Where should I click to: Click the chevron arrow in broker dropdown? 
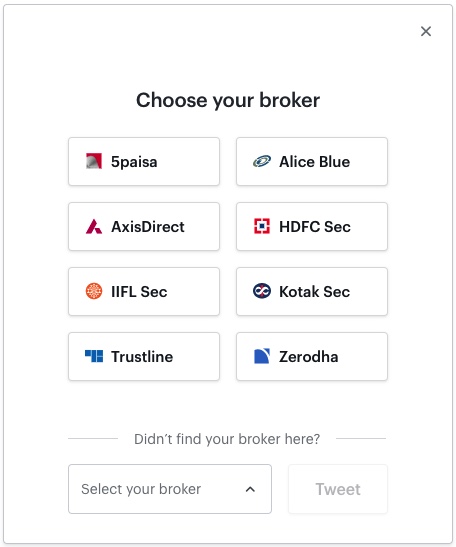point(250,489)
